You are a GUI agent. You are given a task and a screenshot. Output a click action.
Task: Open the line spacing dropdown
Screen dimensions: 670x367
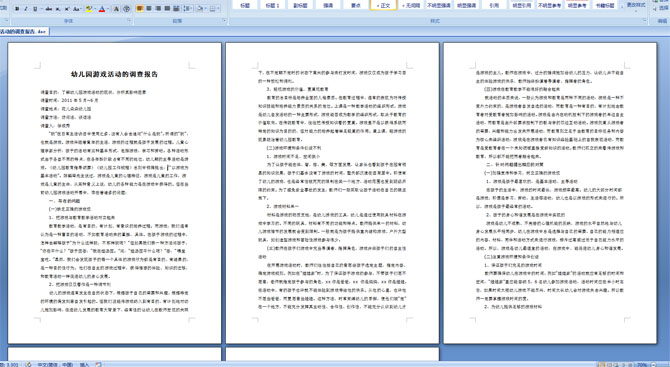point(188,9)
